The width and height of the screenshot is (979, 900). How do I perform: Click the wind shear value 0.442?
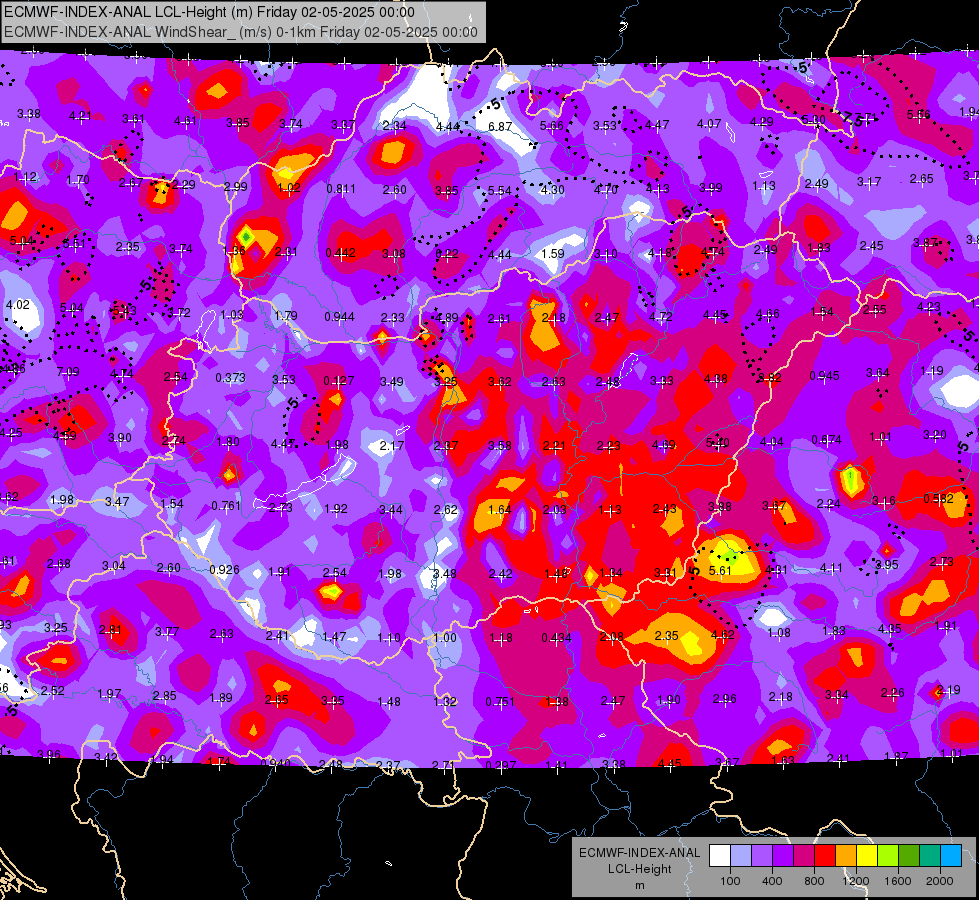click(340, 253)
